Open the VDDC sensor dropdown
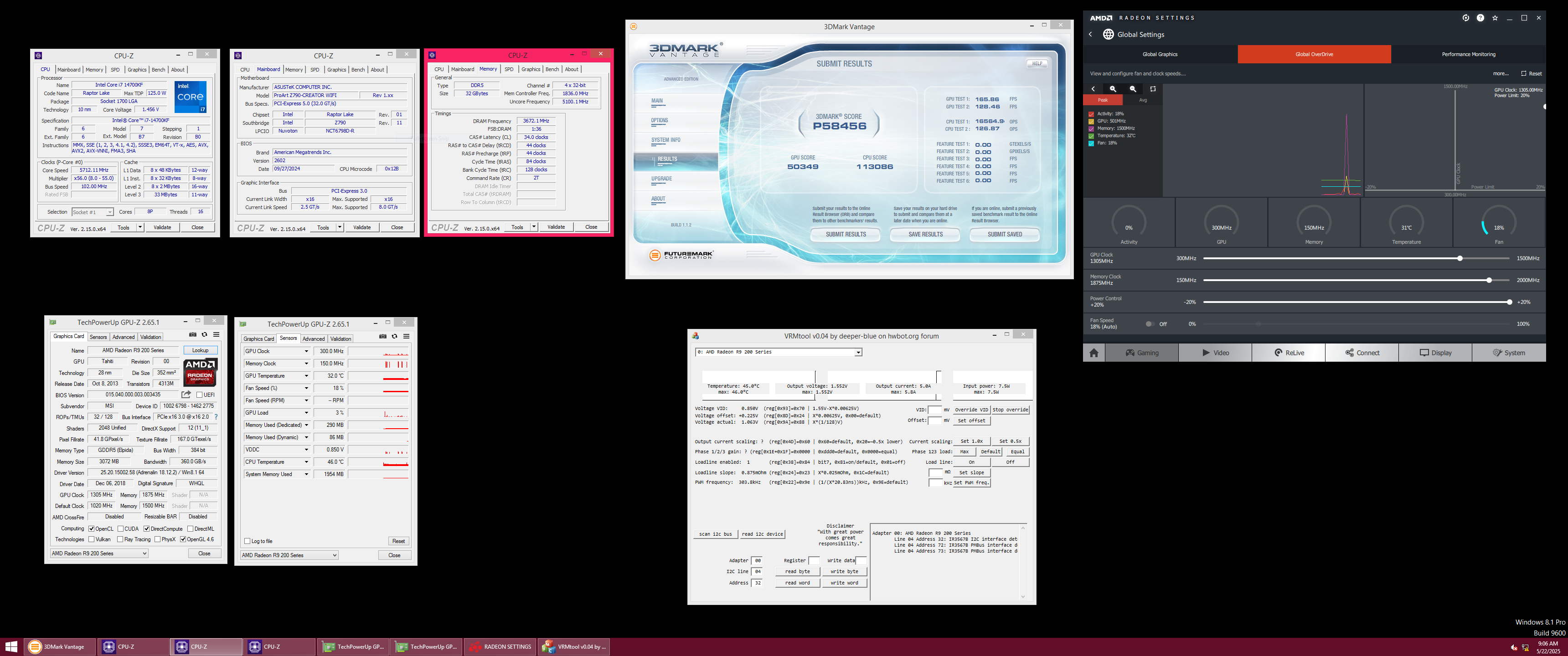Viewport: 1568px width, 656px height. coord(306,450)
